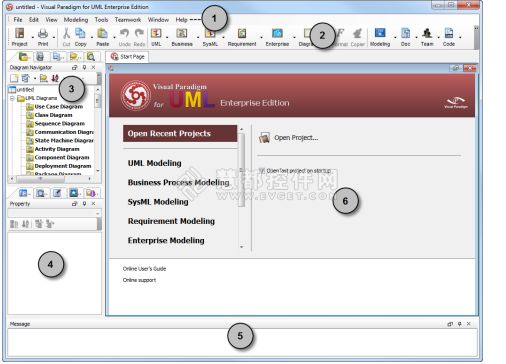Click the Open Project... link
The height and width of the screenshot is (364, 506).
click(296, 138)
